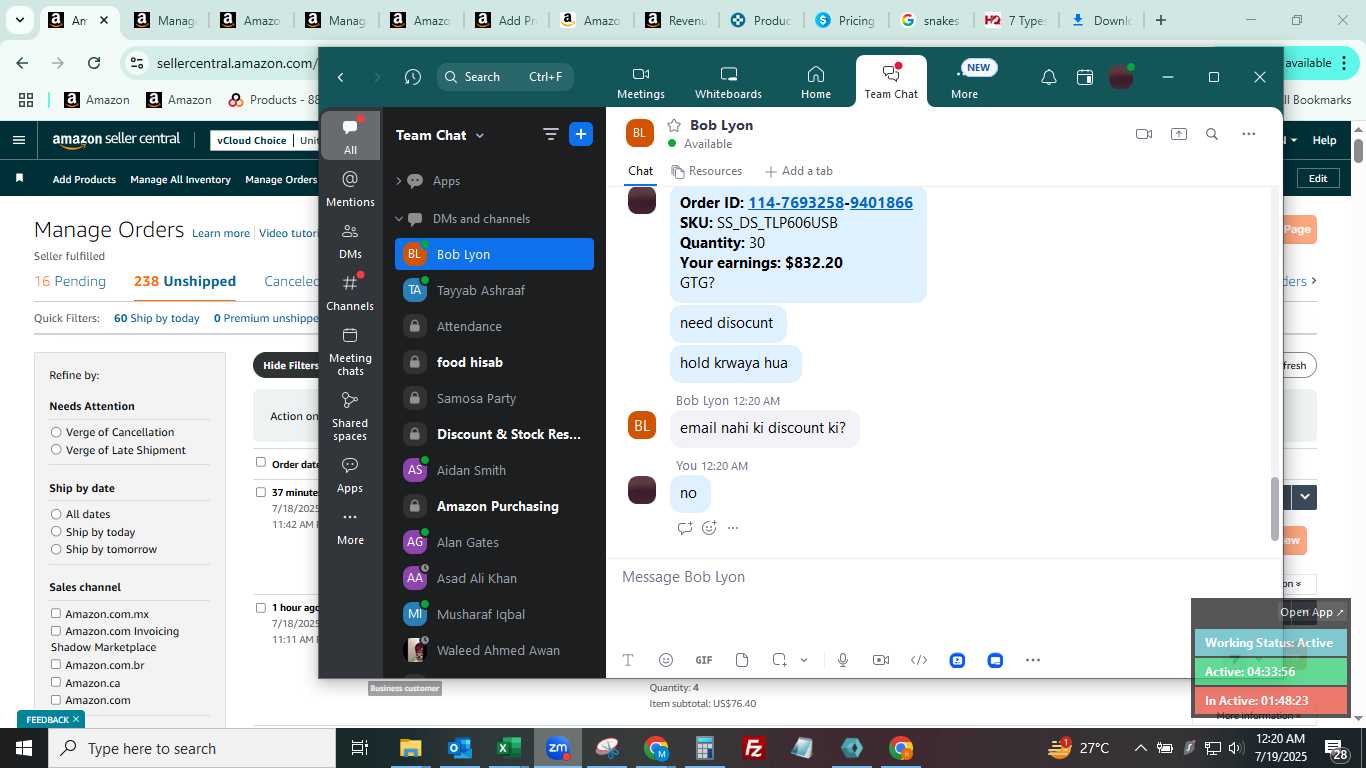Open Channels in Zoom sidebar

click(x=350, y=292)
